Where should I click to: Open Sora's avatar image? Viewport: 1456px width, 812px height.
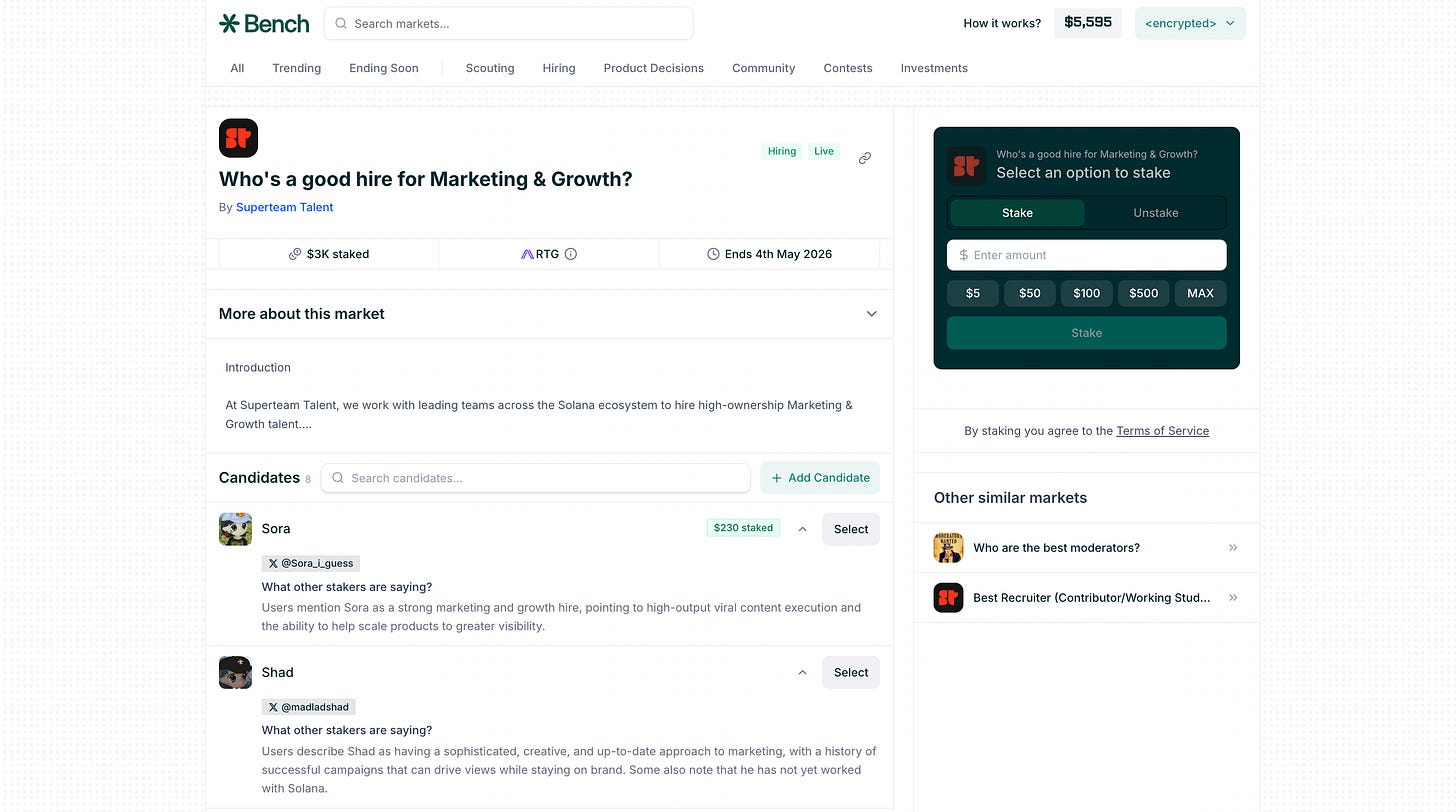tap(235, 529)
